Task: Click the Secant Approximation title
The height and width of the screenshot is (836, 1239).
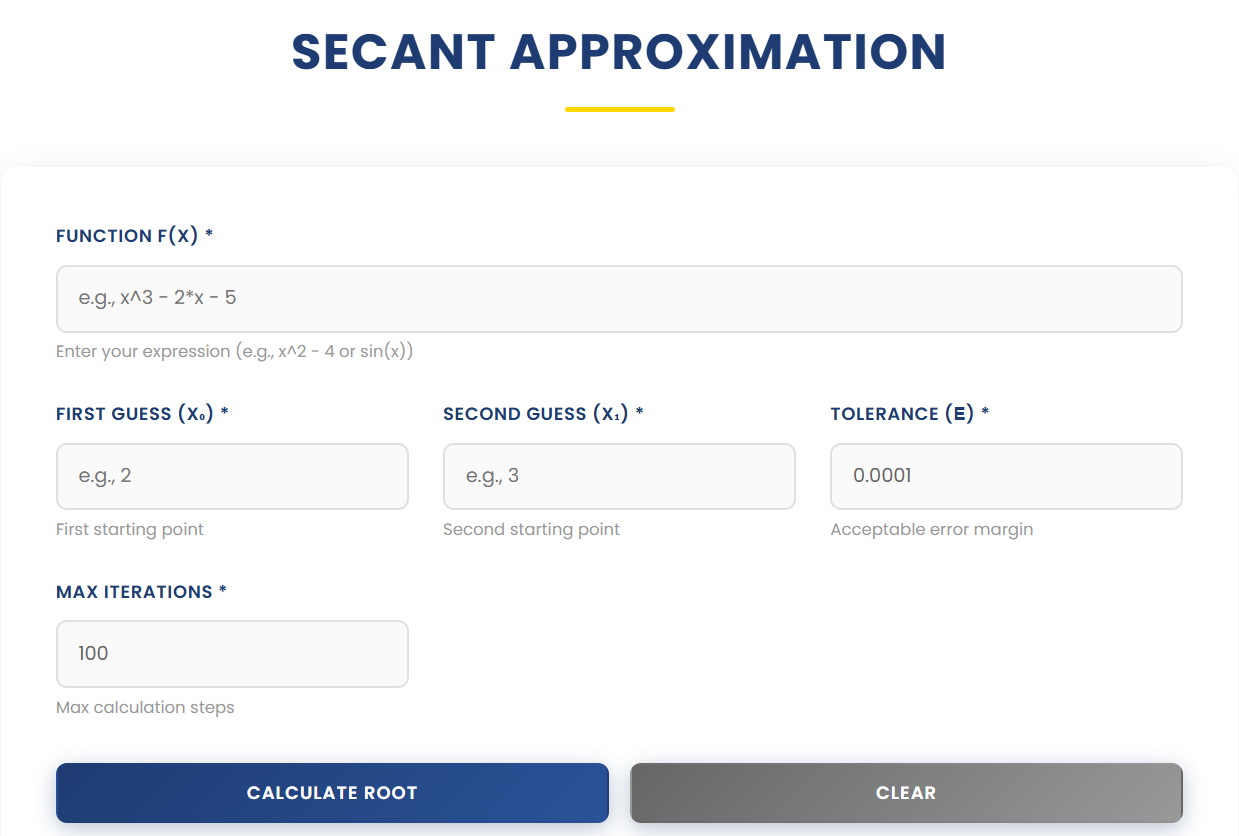Action: click(619, 52)
